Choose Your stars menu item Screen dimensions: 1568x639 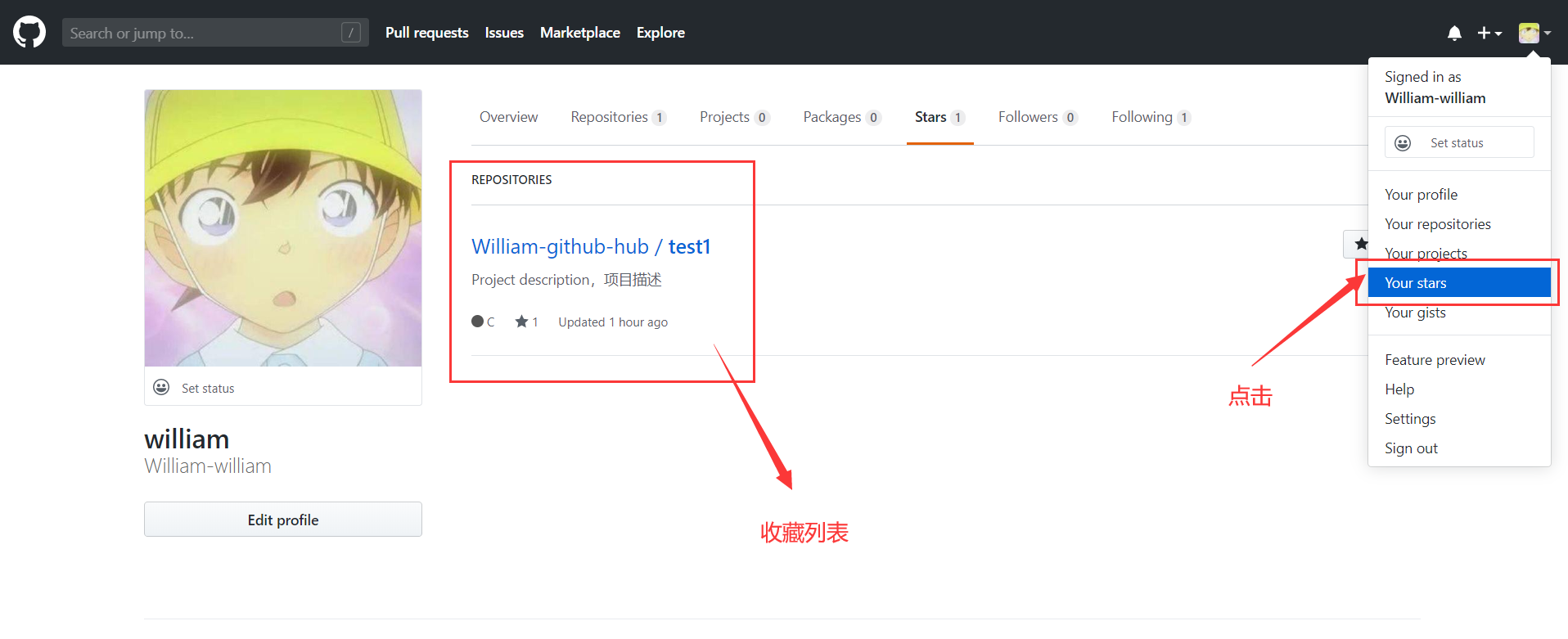(1459, 282)
